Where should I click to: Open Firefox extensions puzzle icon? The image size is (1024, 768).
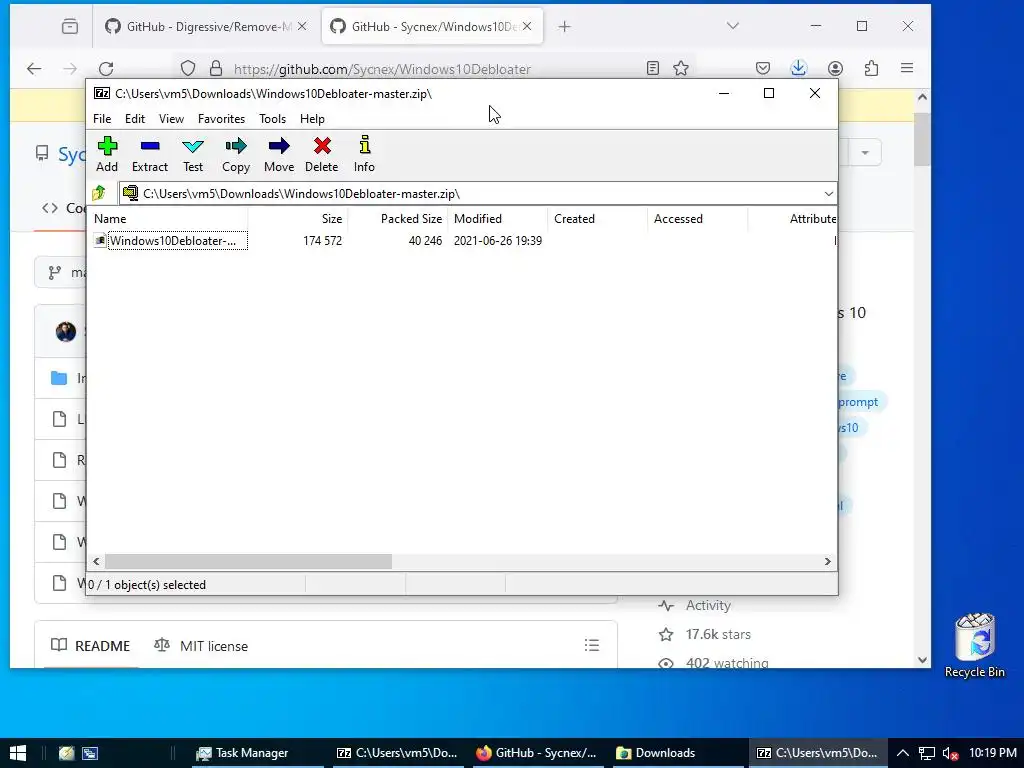(x=871, y=69)
